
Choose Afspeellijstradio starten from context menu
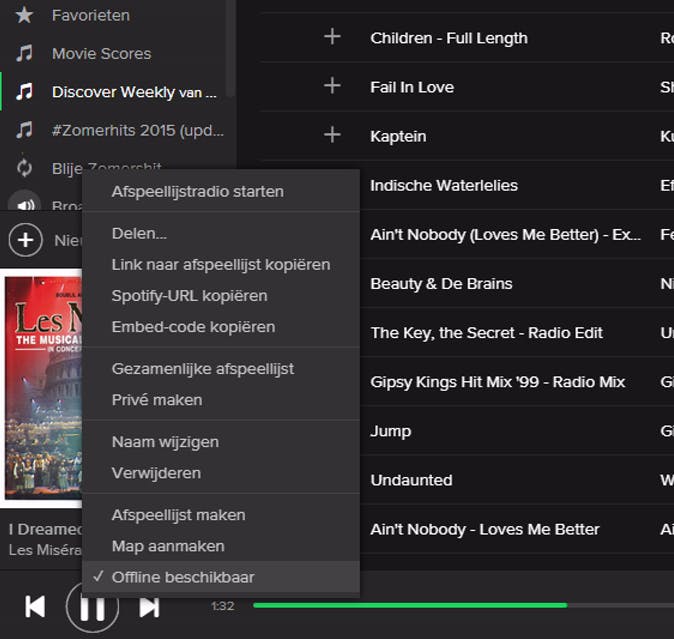click(x=221, y=192)
